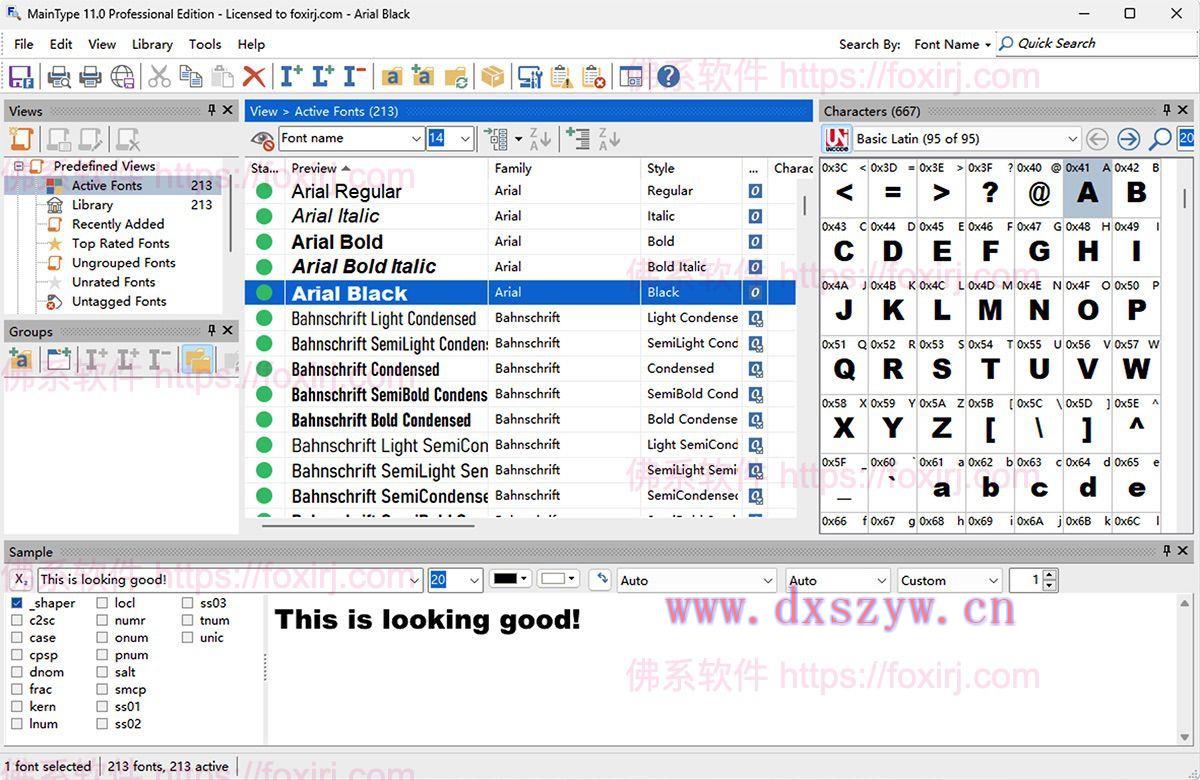Select Recently Added view
The height and width of the screenshot is (780, 1200).
[118, 224]
